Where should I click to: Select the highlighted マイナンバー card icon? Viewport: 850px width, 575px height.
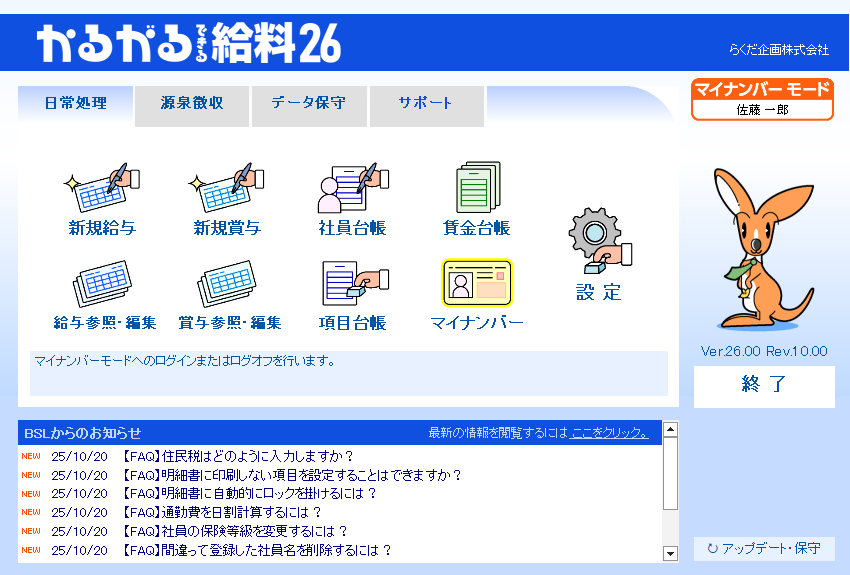[x=477, y=283]
